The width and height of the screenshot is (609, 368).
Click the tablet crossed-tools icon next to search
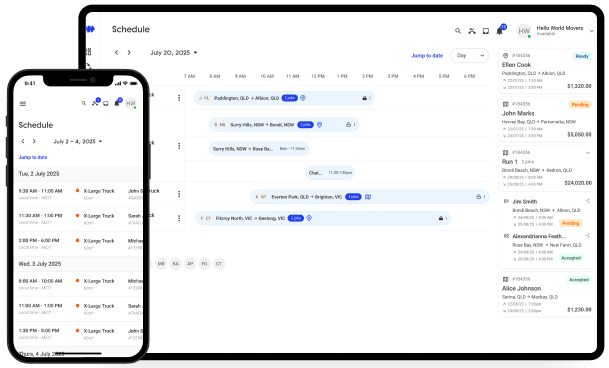[472, 31]
